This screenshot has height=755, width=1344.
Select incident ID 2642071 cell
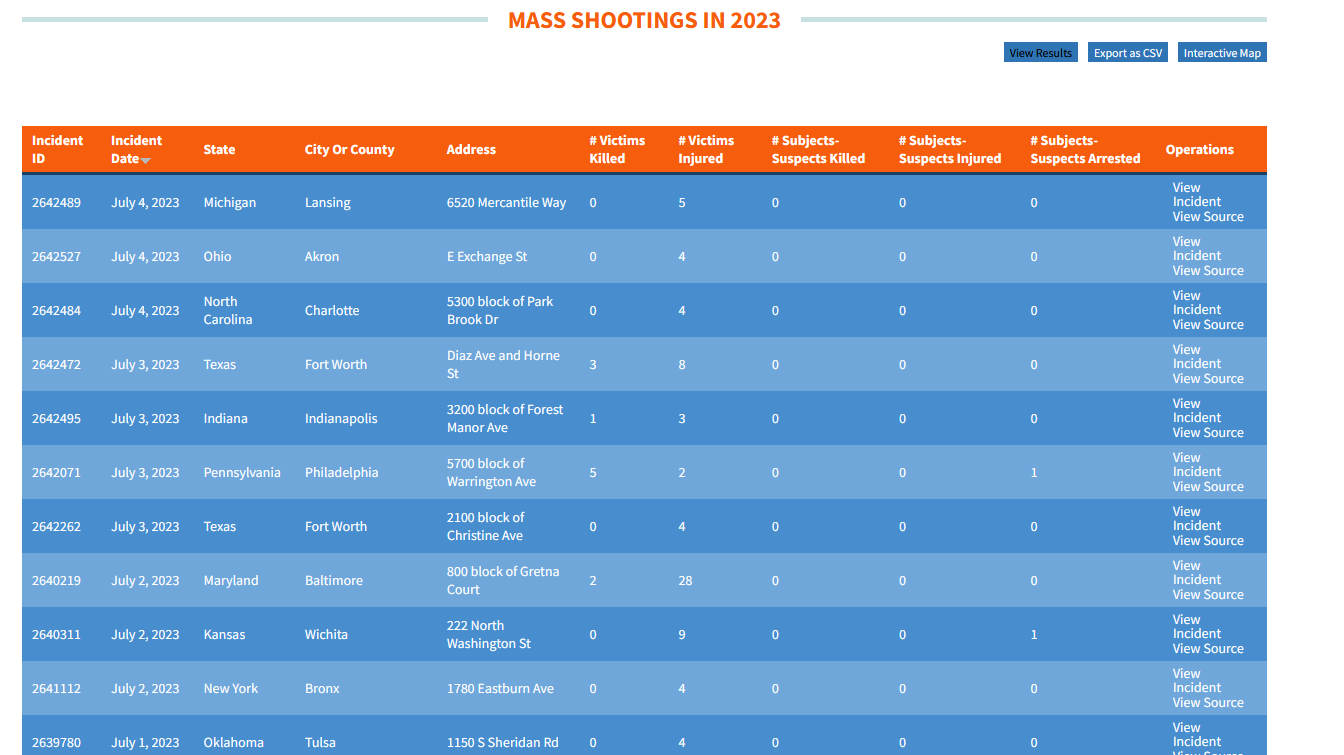(56, 473)
